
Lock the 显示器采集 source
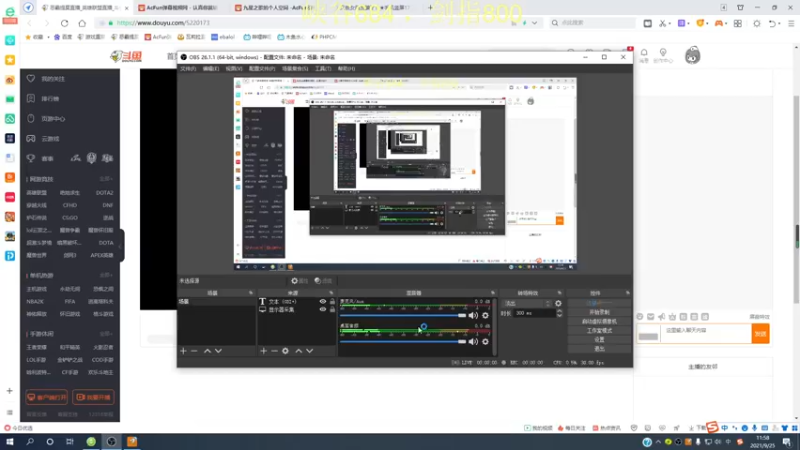pos(332,309)
